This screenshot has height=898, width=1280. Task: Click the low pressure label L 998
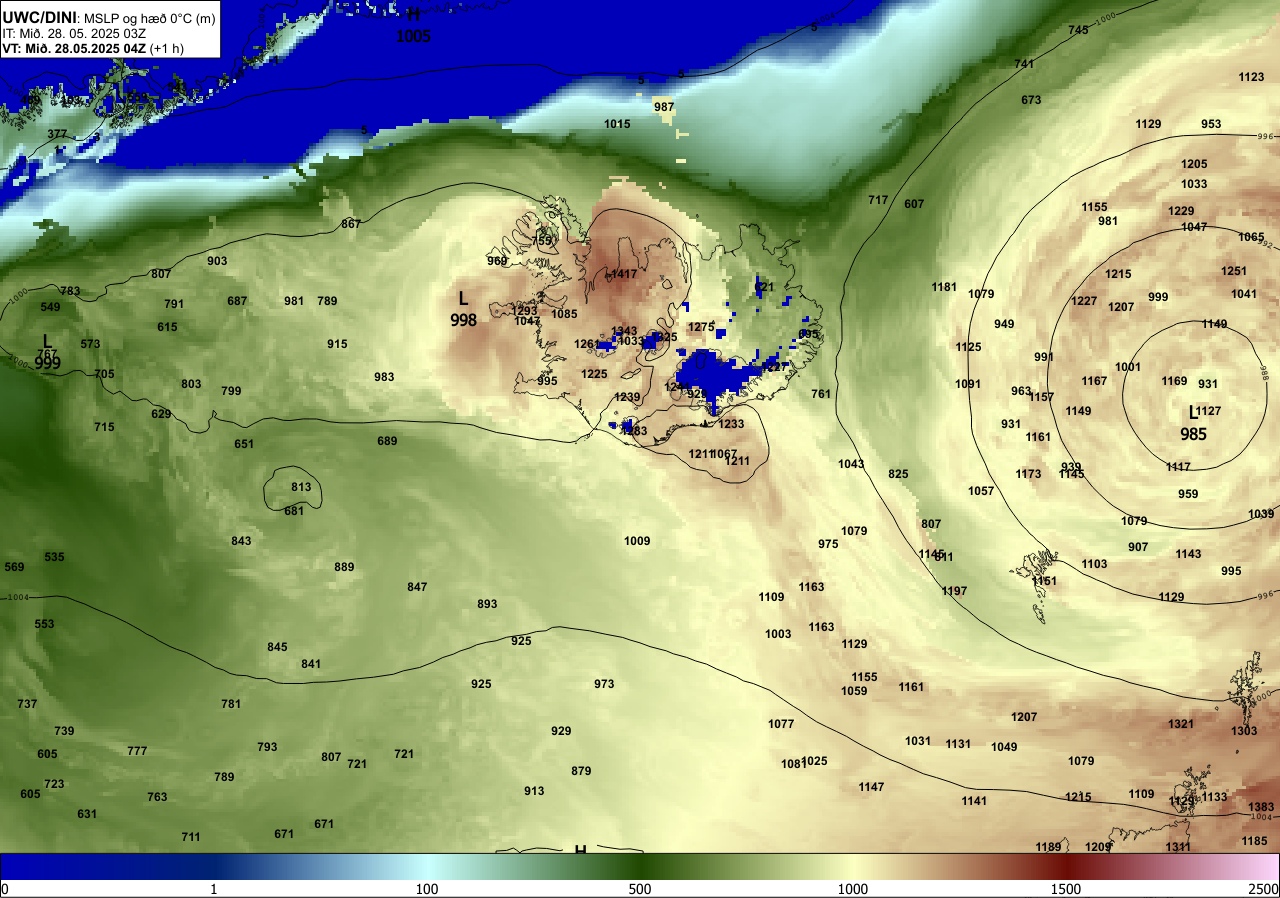point(463,309)
